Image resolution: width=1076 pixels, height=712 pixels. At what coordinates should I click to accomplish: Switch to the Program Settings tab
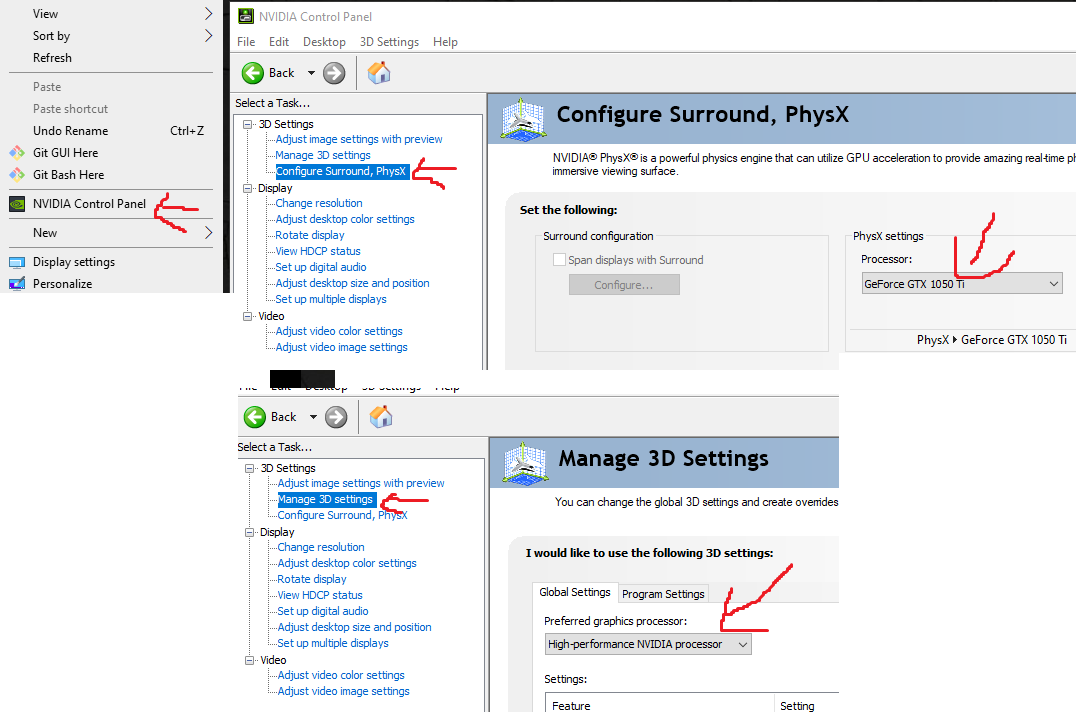click(x=663, y=594)
